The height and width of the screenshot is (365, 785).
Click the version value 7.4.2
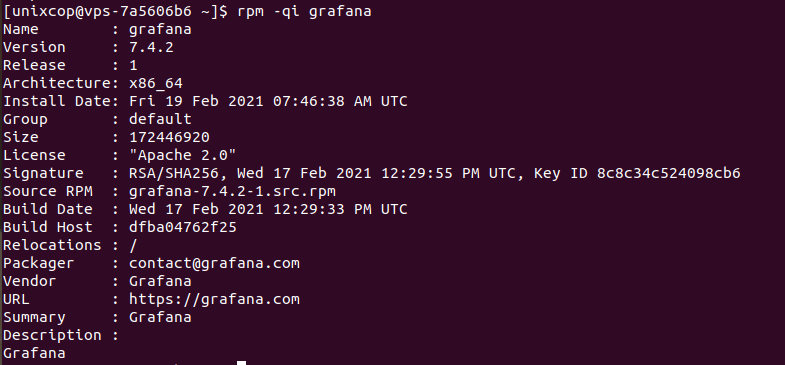[151, 47]
